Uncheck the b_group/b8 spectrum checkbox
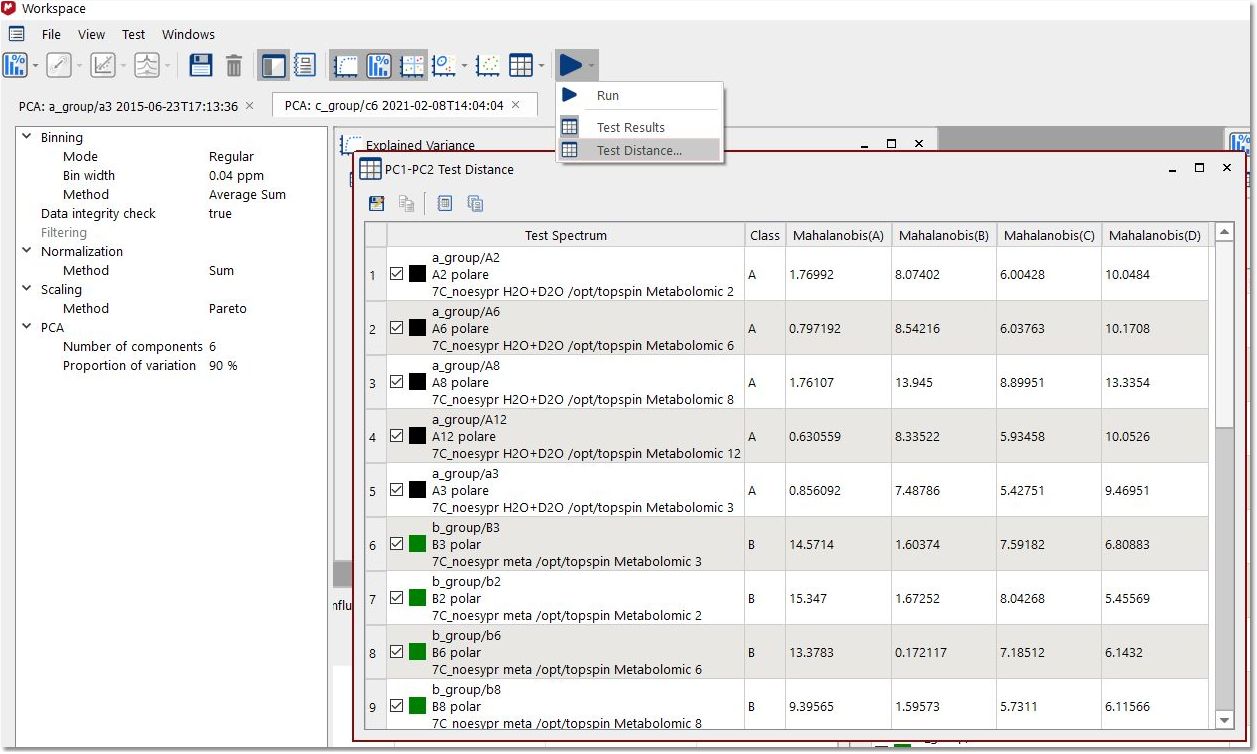1257x754 pixels. tap(397, 706)
